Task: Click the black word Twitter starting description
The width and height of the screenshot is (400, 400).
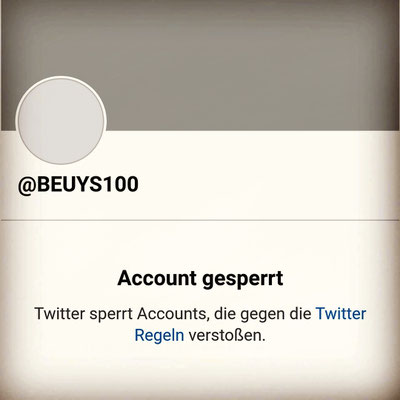Action: pyautogui.click(x=59, y=313)
